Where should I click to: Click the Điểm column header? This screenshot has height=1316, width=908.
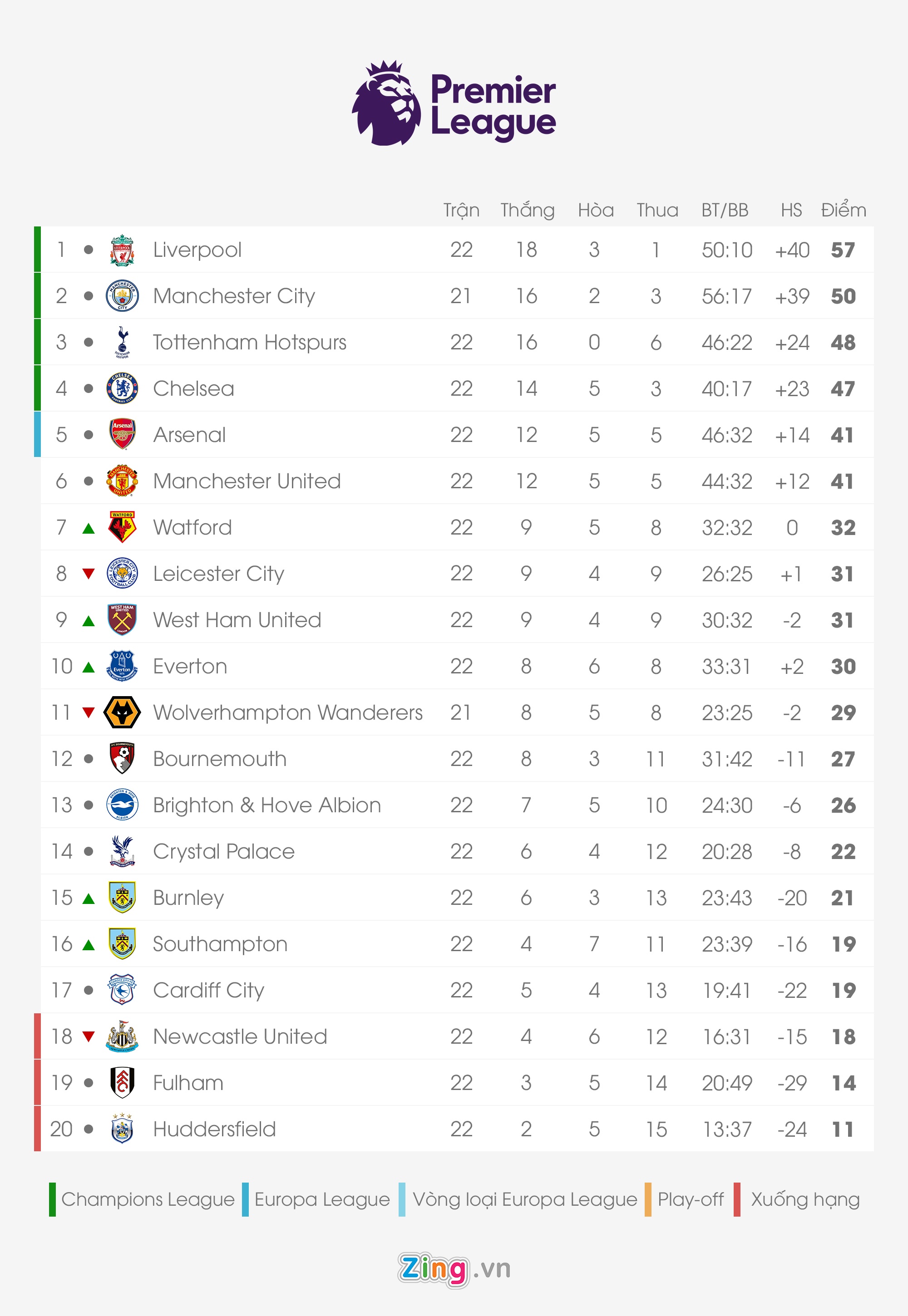tap(843, 210)
